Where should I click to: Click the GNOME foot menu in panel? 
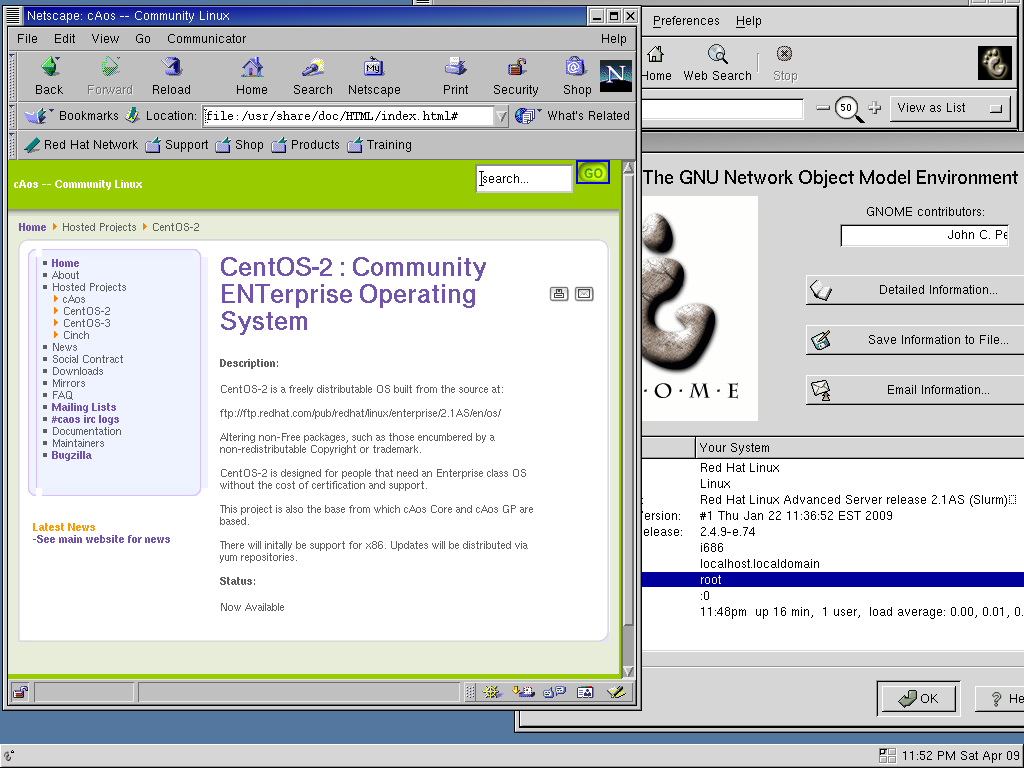click(x=8, y=756)
